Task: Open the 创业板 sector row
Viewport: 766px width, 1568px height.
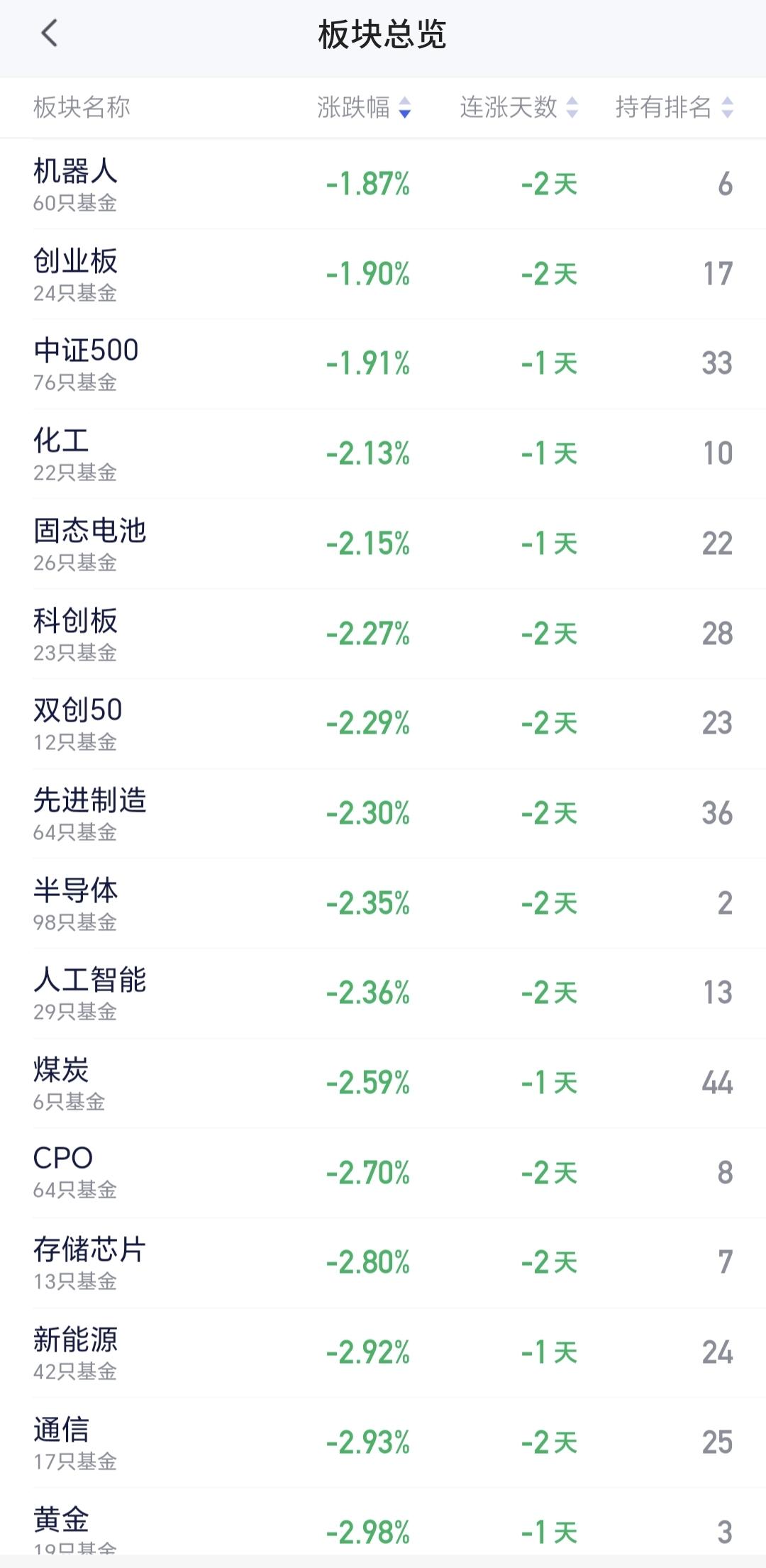Action: point(383,274)
